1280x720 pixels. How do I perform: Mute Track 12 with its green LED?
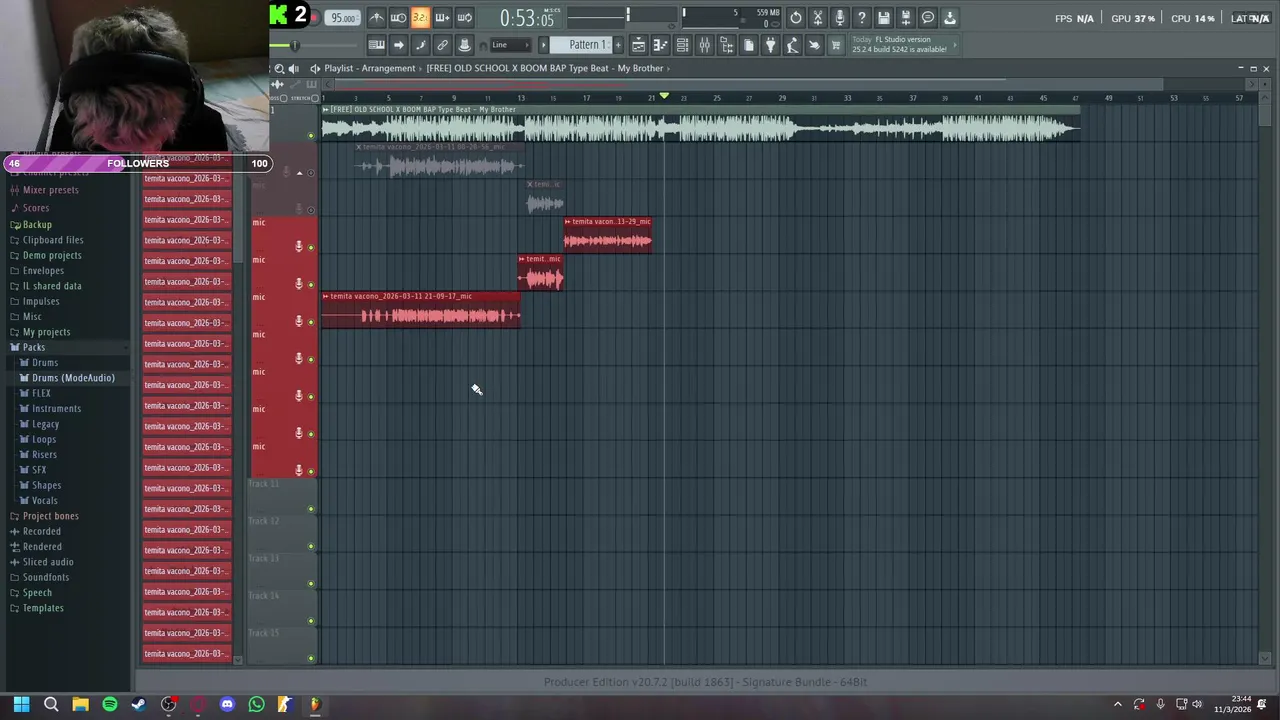310,546
